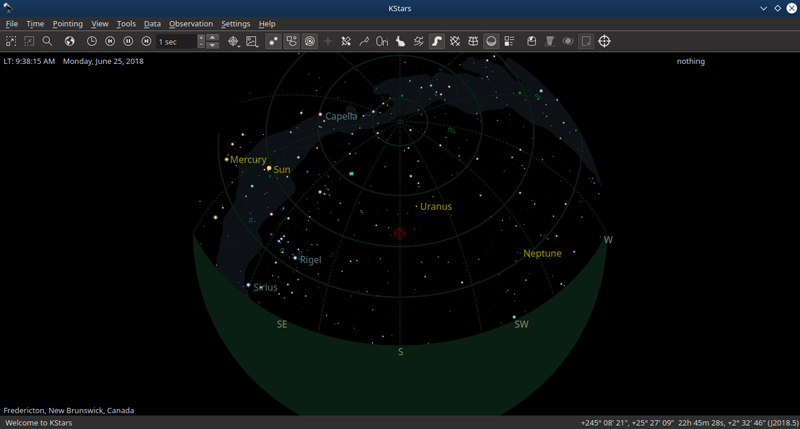Screen dimensions: 800x429
Task: Click the crosshair target icon in toolbar
Action: click(604, 41)
